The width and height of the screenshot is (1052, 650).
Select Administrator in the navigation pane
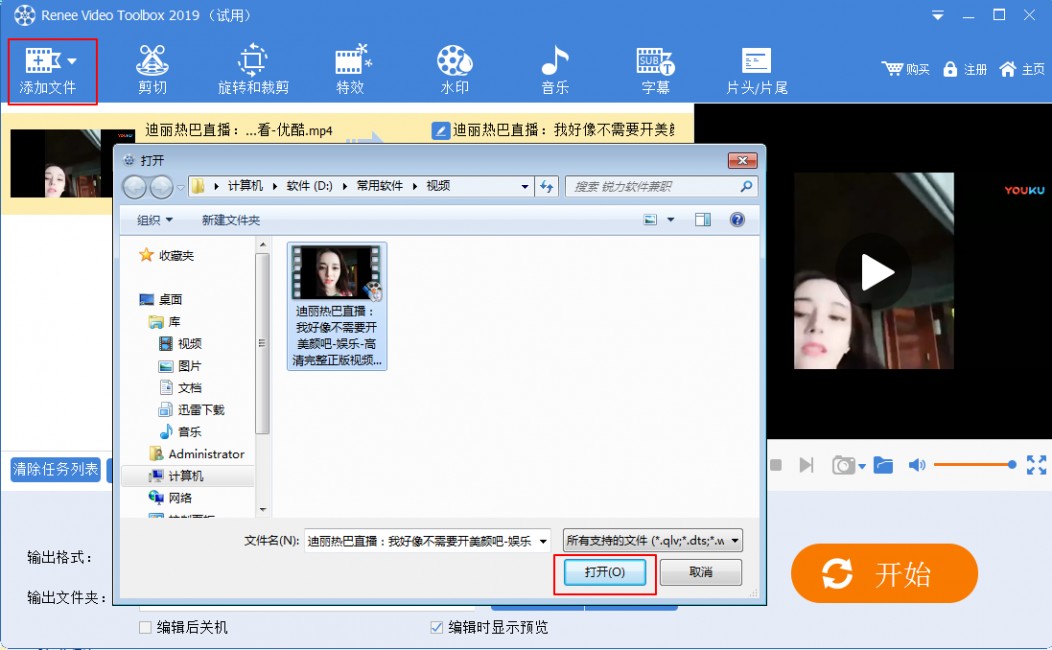pos(197,453)
